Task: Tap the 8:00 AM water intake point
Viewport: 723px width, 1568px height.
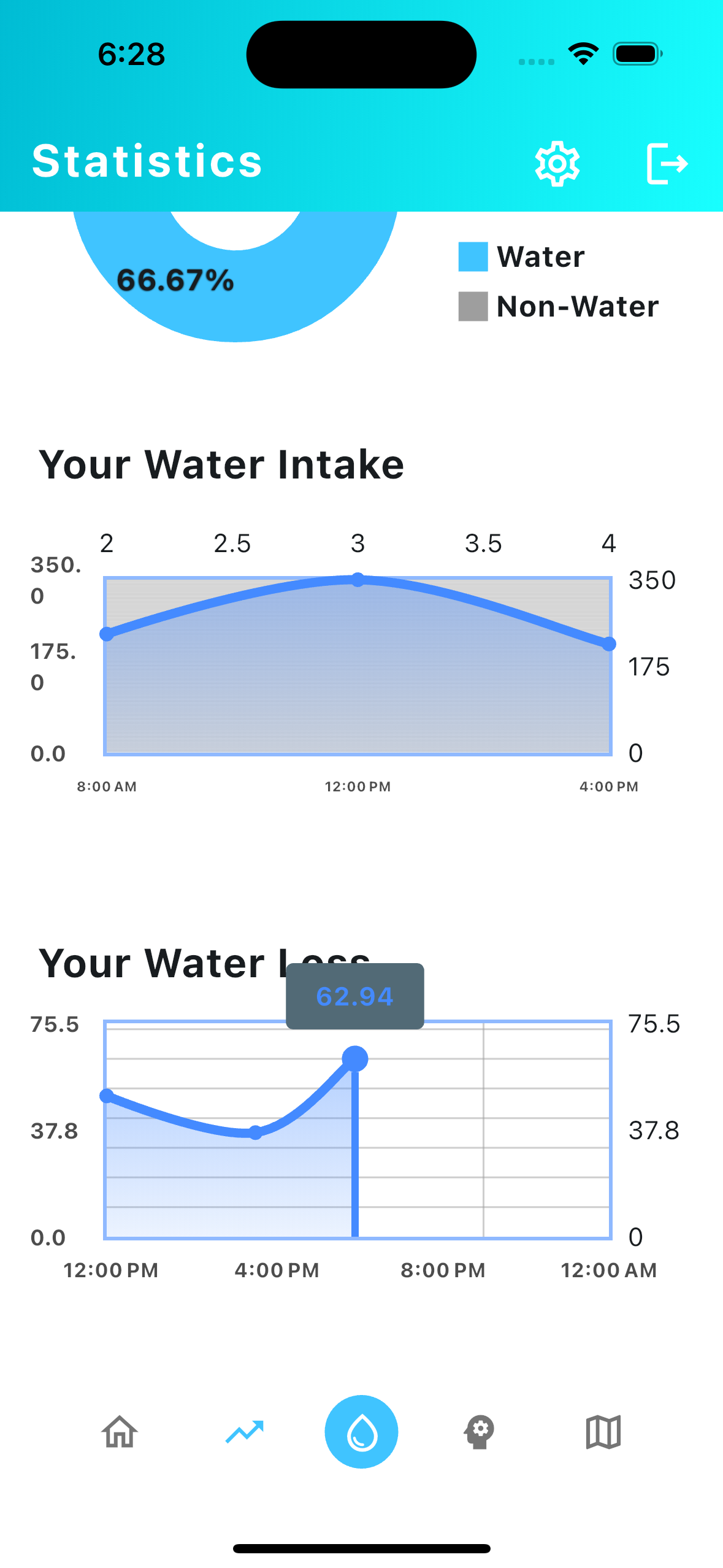Action: point(107,634)
